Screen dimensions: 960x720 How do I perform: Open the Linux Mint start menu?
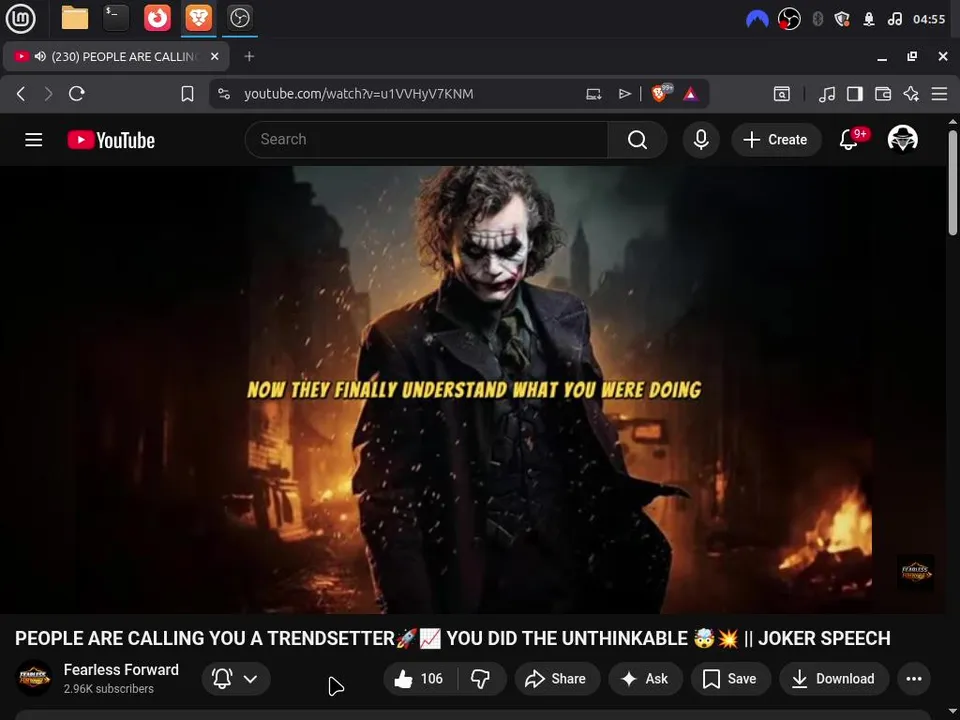click(x=20, y=18)
